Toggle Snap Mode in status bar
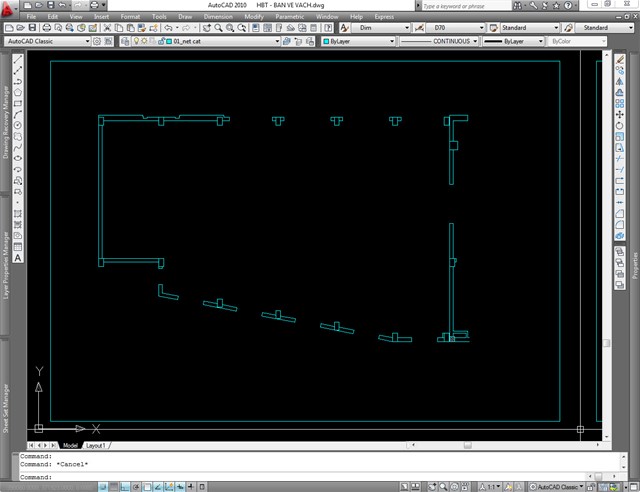Screen dimensions: 640x492 tap(103, 487)
